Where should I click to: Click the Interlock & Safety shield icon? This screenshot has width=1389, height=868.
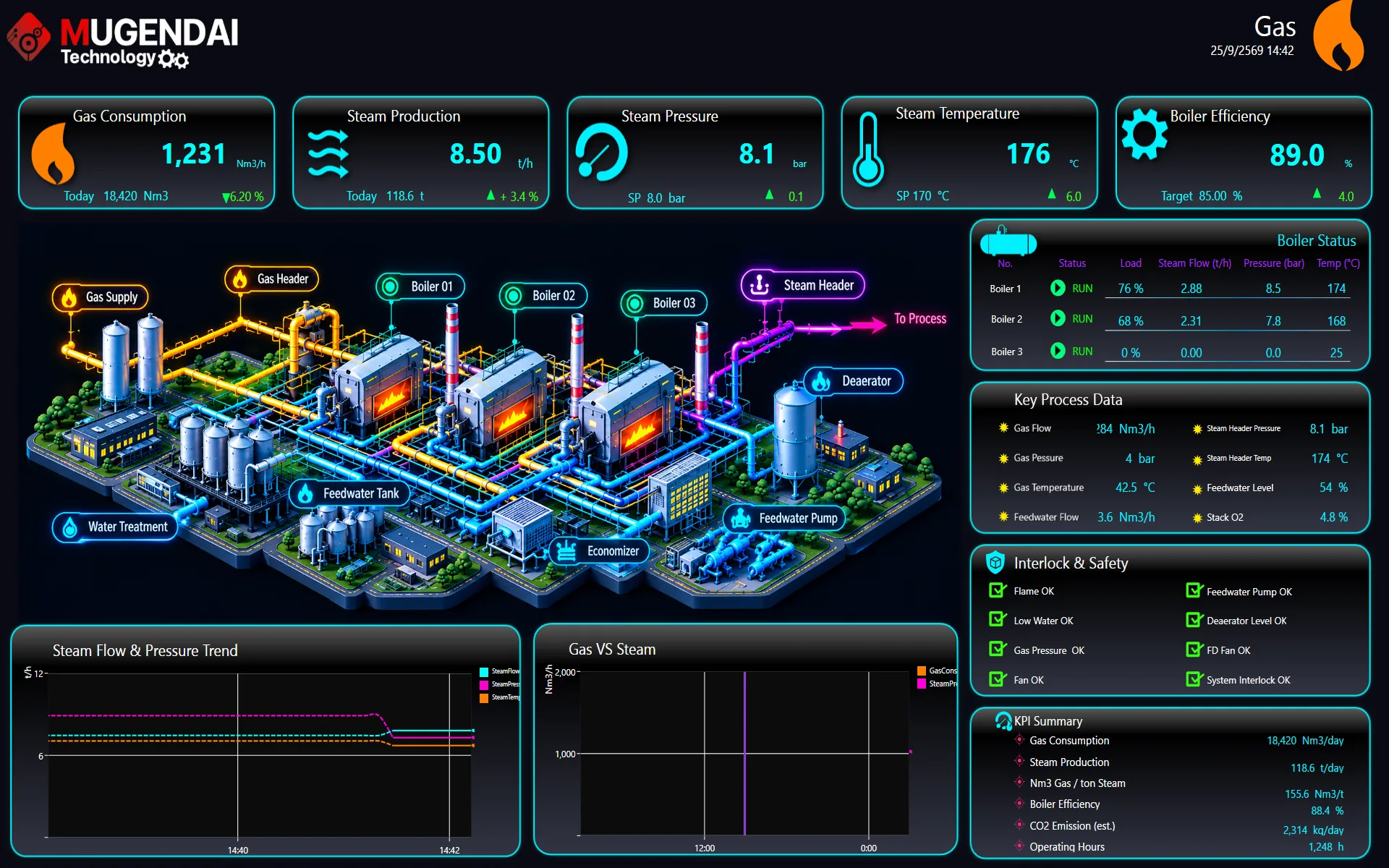995,562
